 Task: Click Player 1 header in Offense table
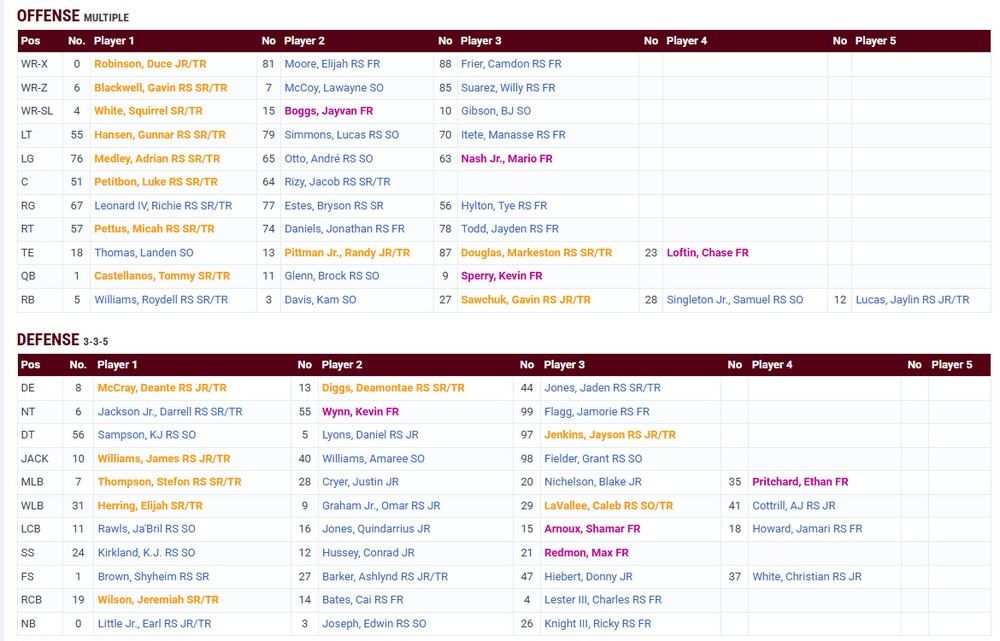pyautogui.click(x=114, y=41)
